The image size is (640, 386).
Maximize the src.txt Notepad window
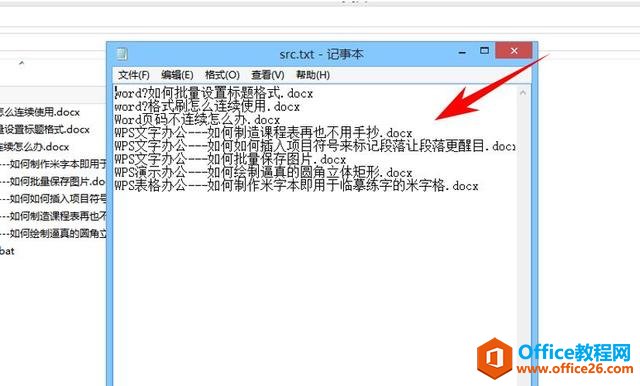coord(484,51)
